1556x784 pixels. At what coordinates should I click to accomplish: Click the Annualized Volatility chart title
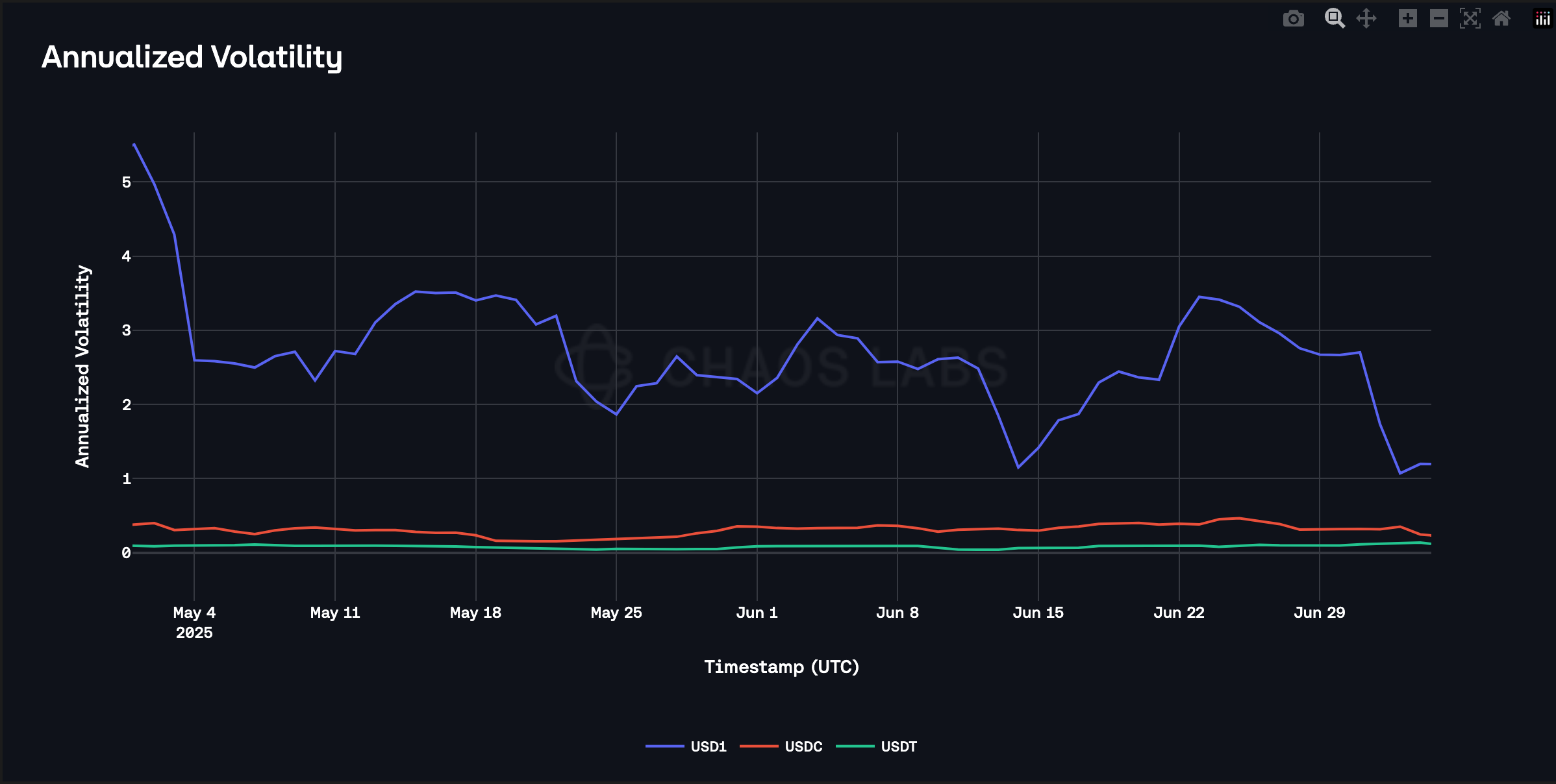[192, 57]
